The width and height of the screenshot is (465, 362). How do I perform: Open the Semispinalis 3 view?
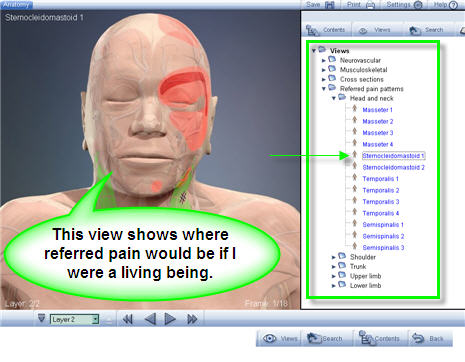click(x=383, y=248)
